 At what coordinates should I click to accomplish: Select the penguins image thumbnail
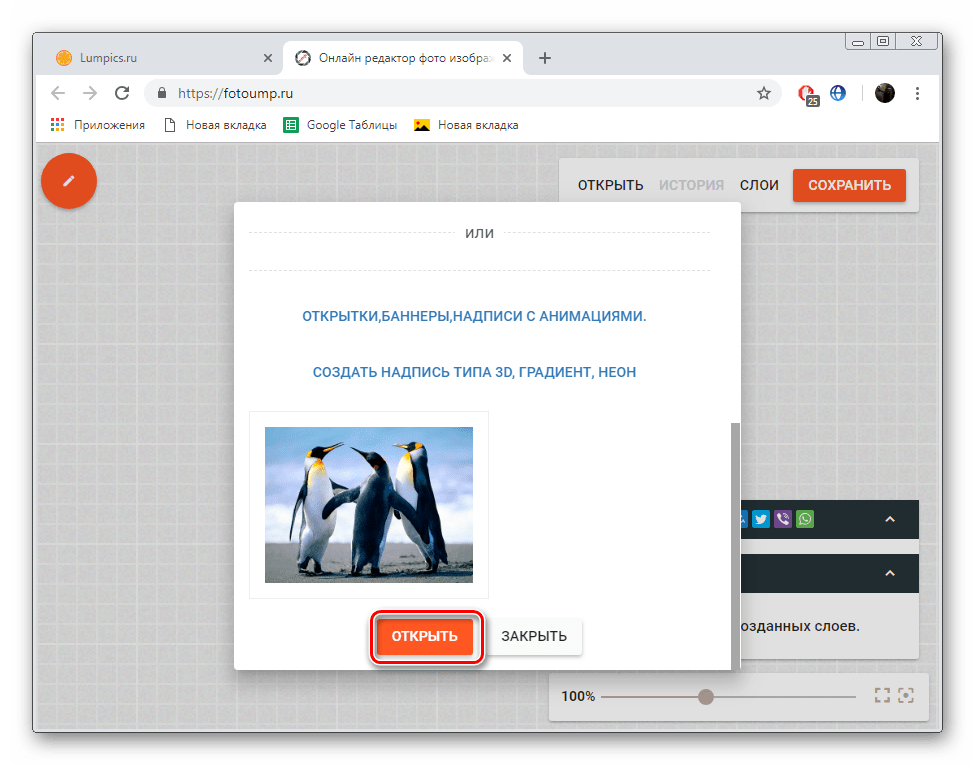(369, 504)
